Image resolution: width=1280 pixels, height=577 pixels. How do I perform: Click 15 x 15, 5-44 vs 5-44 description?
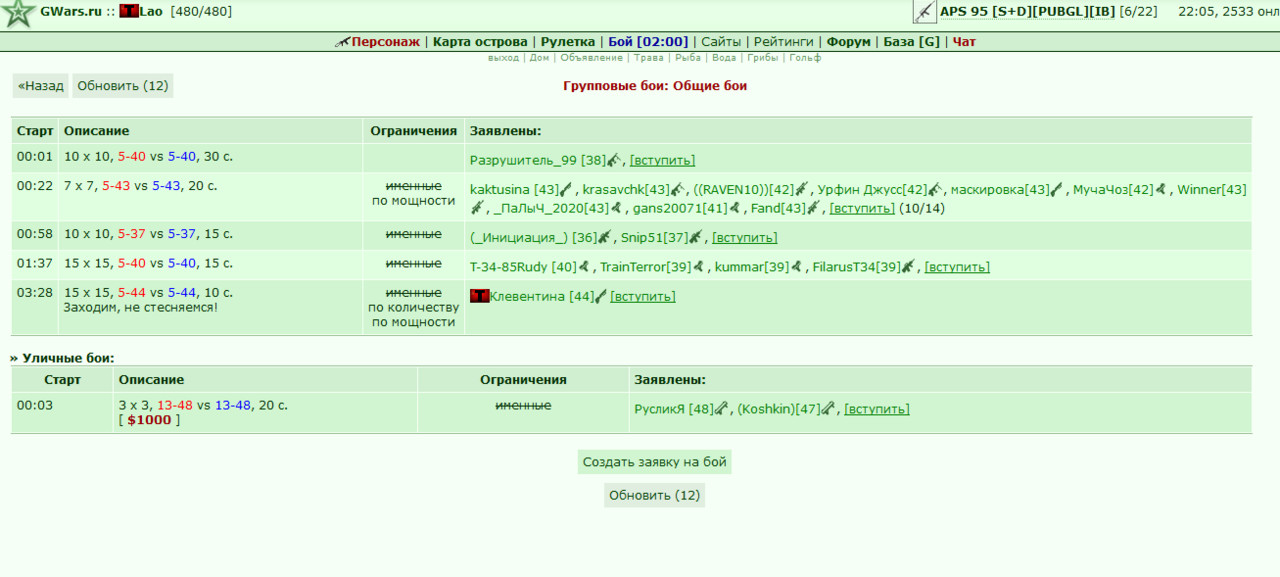[x=148, y=293]
